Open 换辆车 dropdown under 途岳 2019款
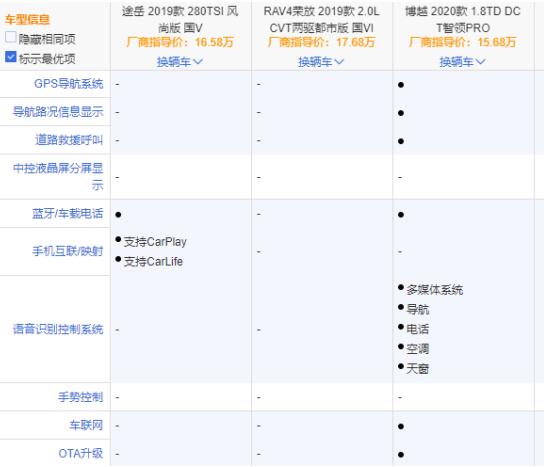544x467 pixels. pos(179,62)
